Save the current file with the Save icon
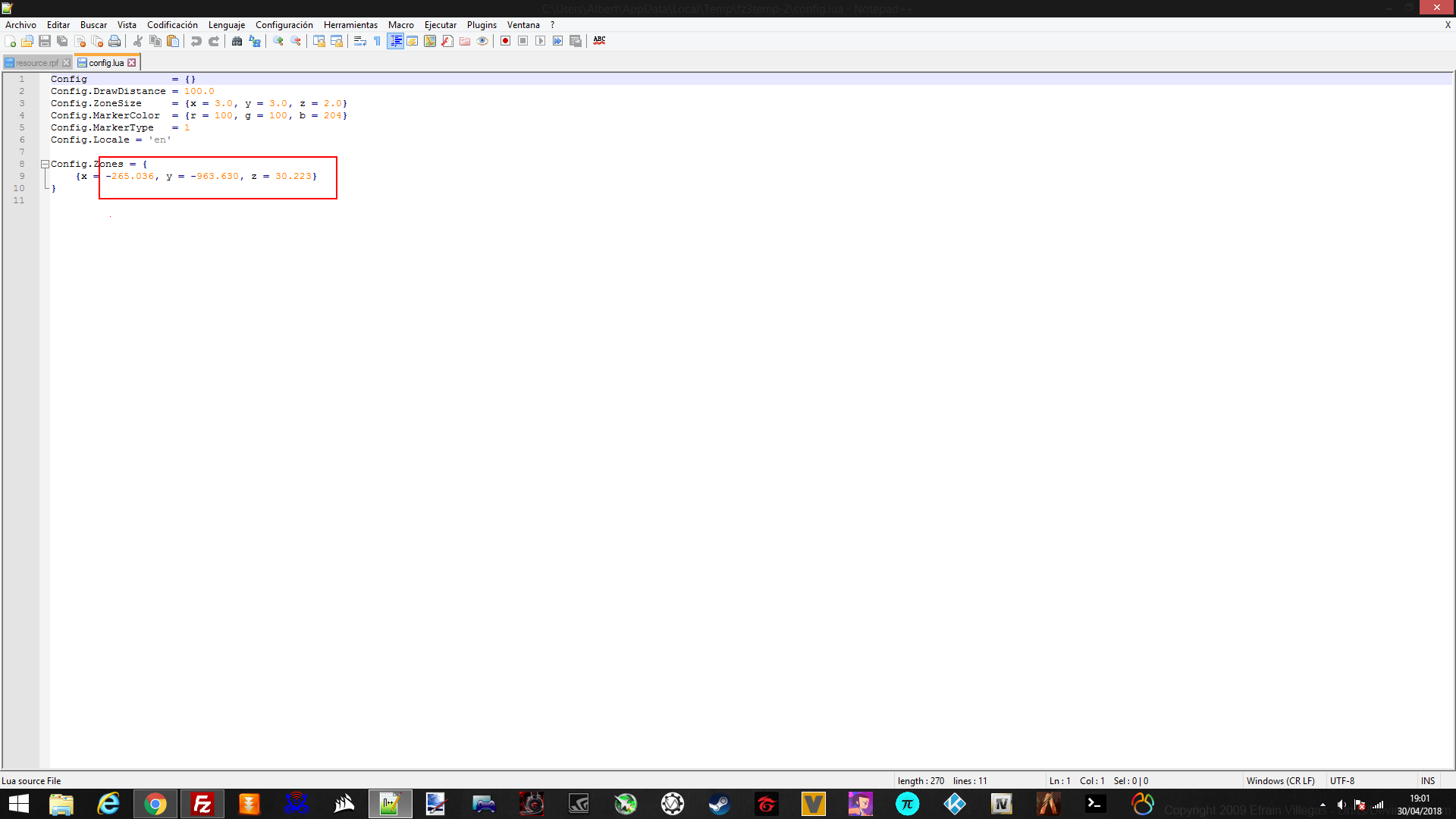Image resolution: width=1456 pixels, height=819 pixels. pyautogui.click(x=45, y=41)
